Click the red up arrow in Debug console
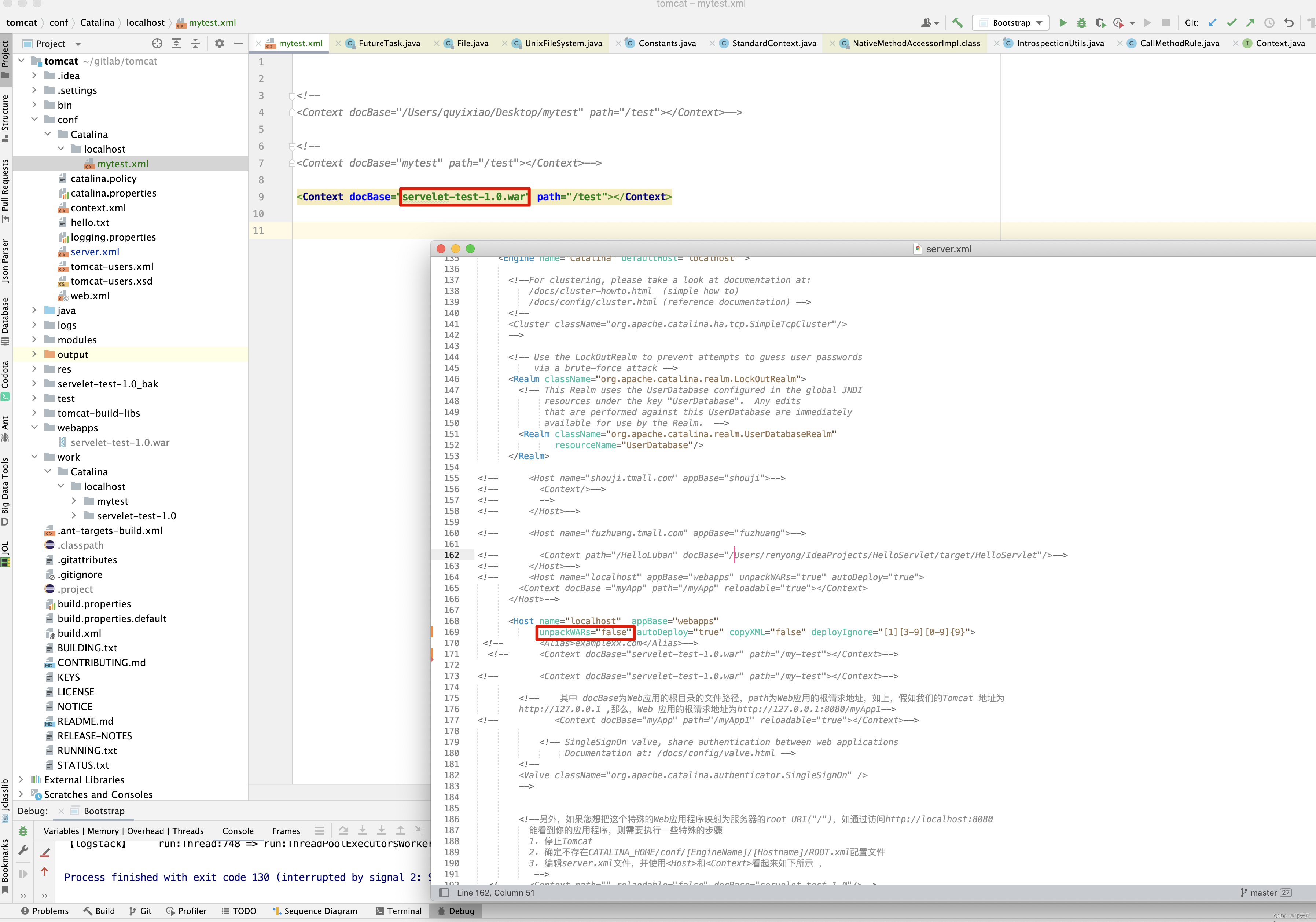Image resolution: width=1316 pixels, height=922 pixels. 45,872
